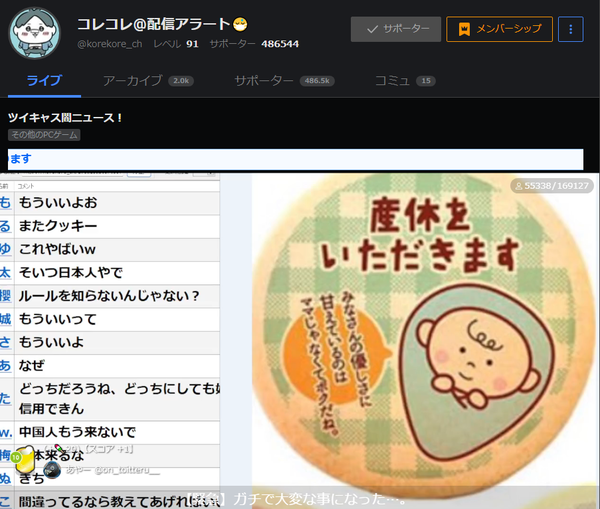Switch to the コミュ tab
The height and width of the screenshot is (509, 600).
[405, 81]
